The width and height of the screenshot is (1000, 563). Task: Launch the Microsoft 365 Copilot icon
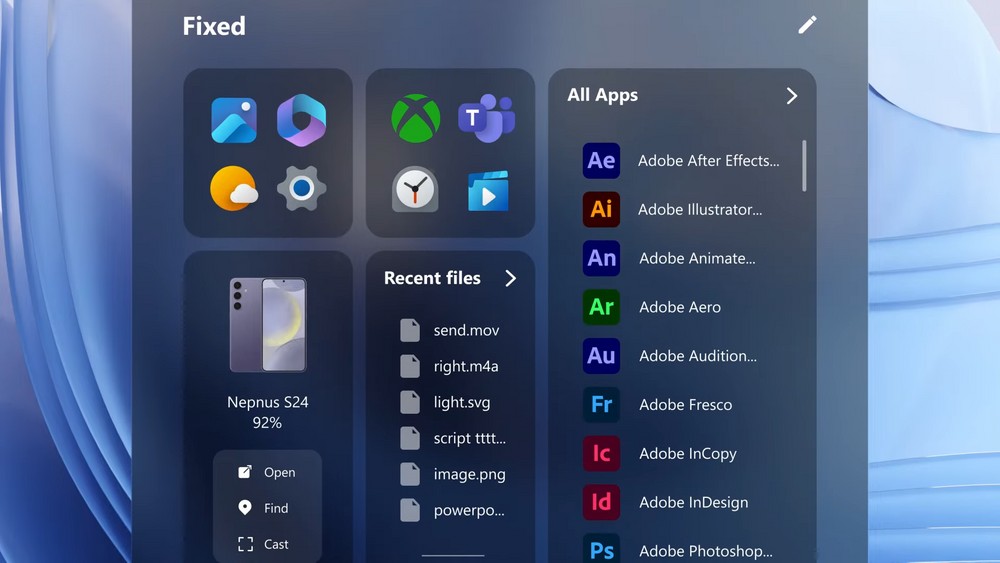pyautogui.click(x=302, y=120)
